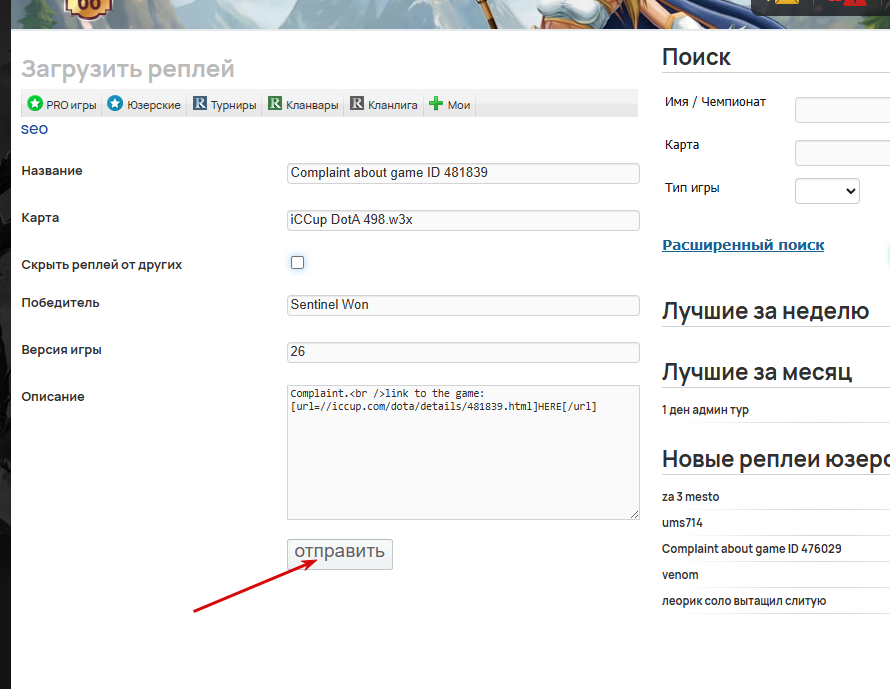Click the Описание text area
Image resolution: width=890 pixels, height=689 pixels.
click(463, 452)
